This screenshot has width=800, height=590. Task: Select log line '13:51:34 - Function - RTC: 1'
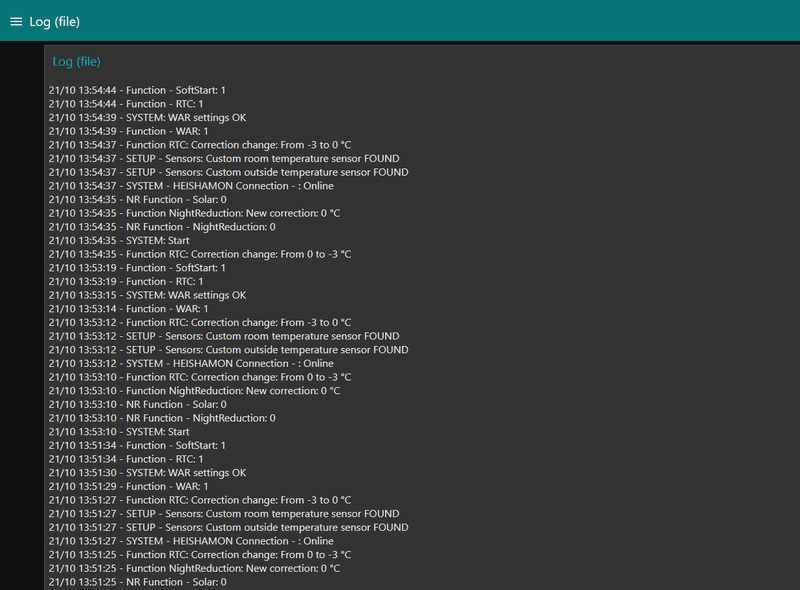(x=126, y=459)
